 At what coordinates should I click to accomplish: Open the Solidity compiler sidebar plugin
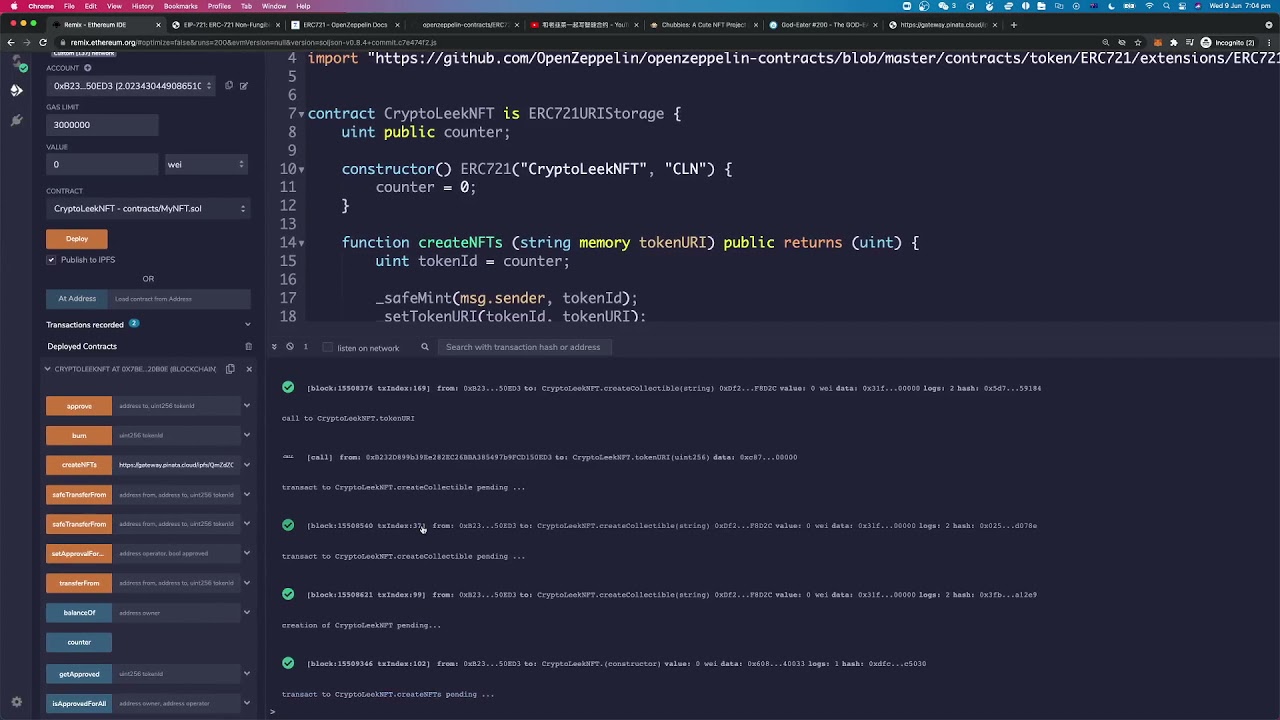tap(16, 63)
